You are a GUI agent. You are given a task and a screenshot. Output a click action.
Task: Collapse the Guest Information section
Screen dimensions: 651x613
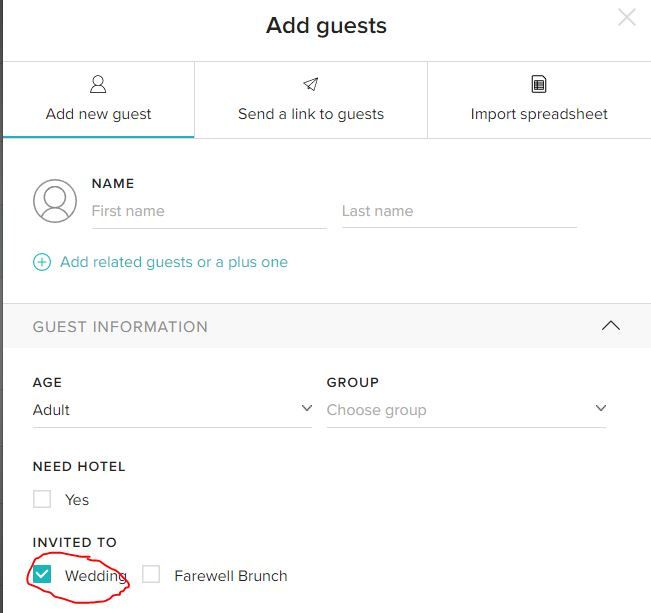pyautogui.click(x=610, y=326)
